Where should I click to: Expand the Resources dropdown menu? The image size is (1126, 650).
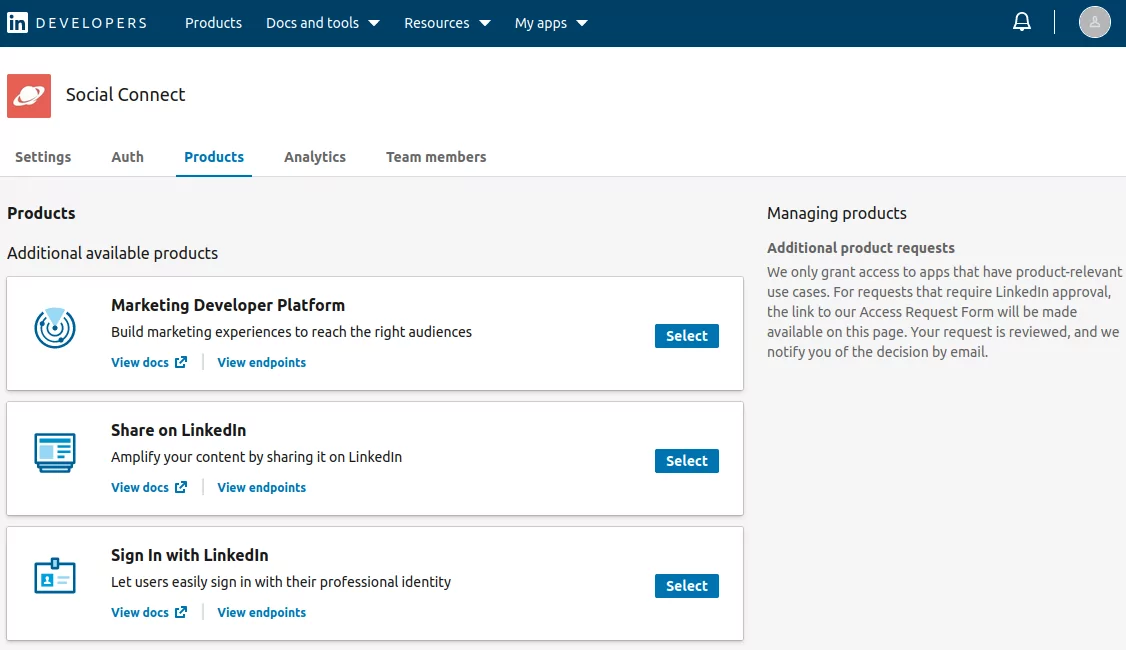click(447, 23)
